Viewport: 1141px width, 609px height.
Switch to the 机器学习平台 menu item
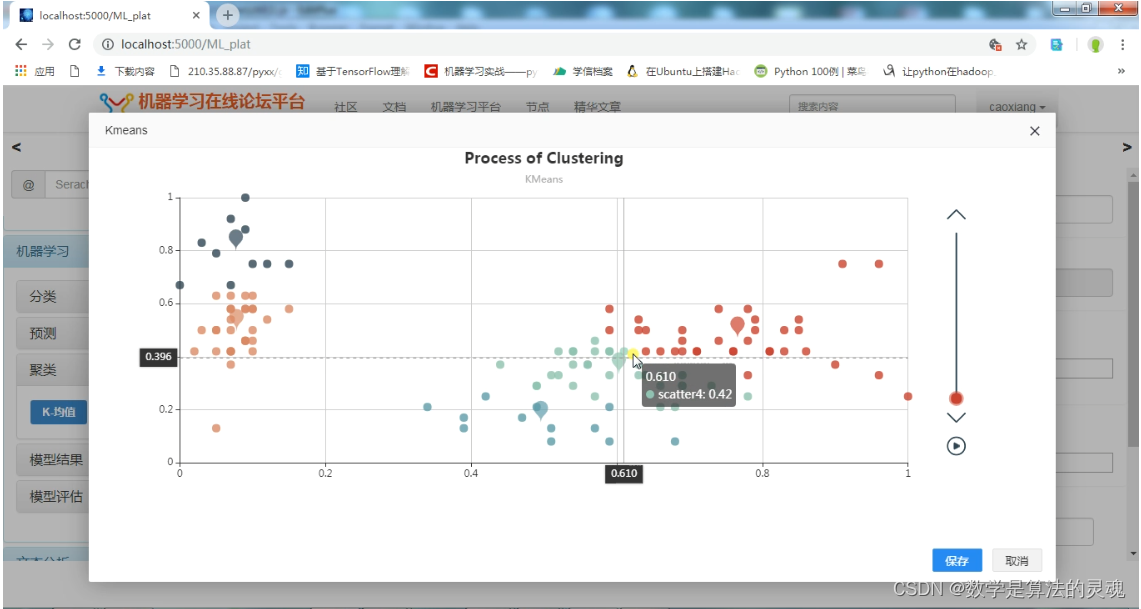click(x=467, y=106)
